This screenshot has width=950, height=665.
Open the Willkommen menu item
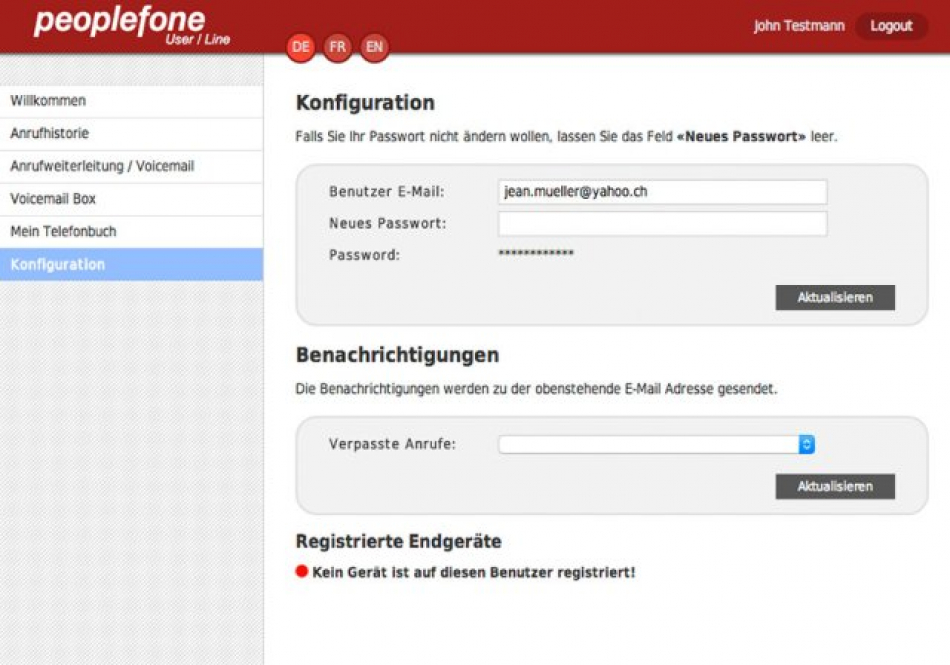pyautogui.click(x=131, y=101)
